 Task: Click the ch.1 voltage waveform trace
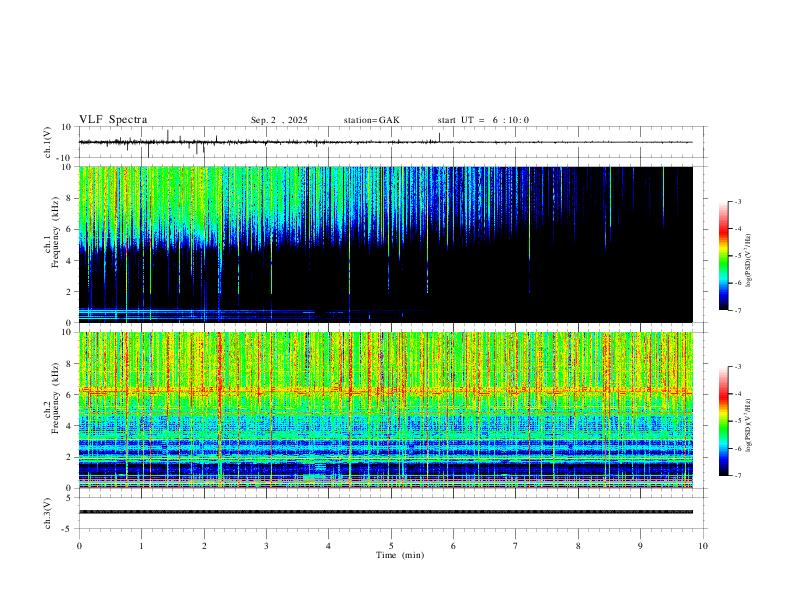[x=385, y=142]
